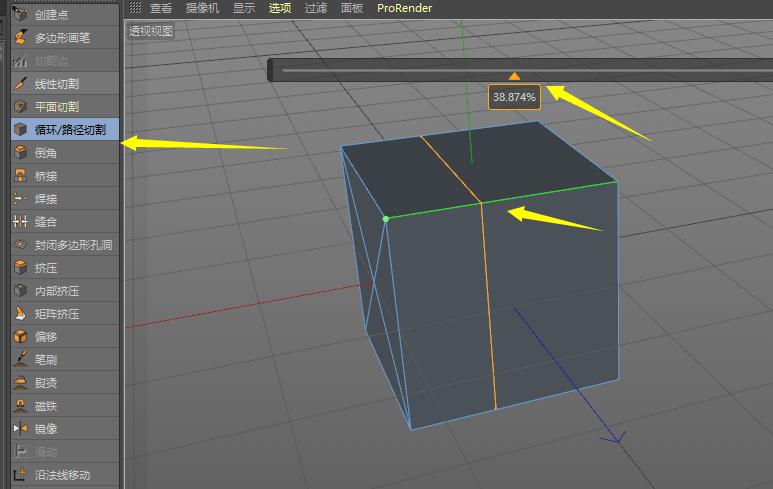This screenshot has width=773, height=489.
Task: Select the 内部挤压 inner extrude icon
Action: click(x=20, y=290)
